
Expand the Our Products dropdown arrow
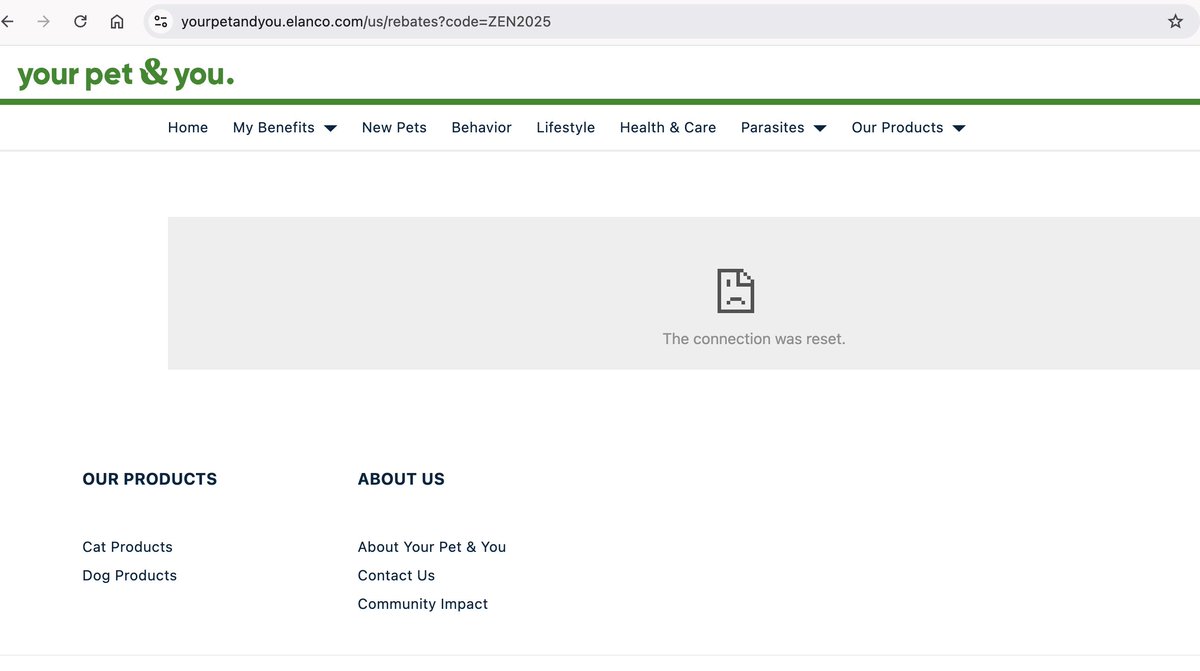(959, 128)
